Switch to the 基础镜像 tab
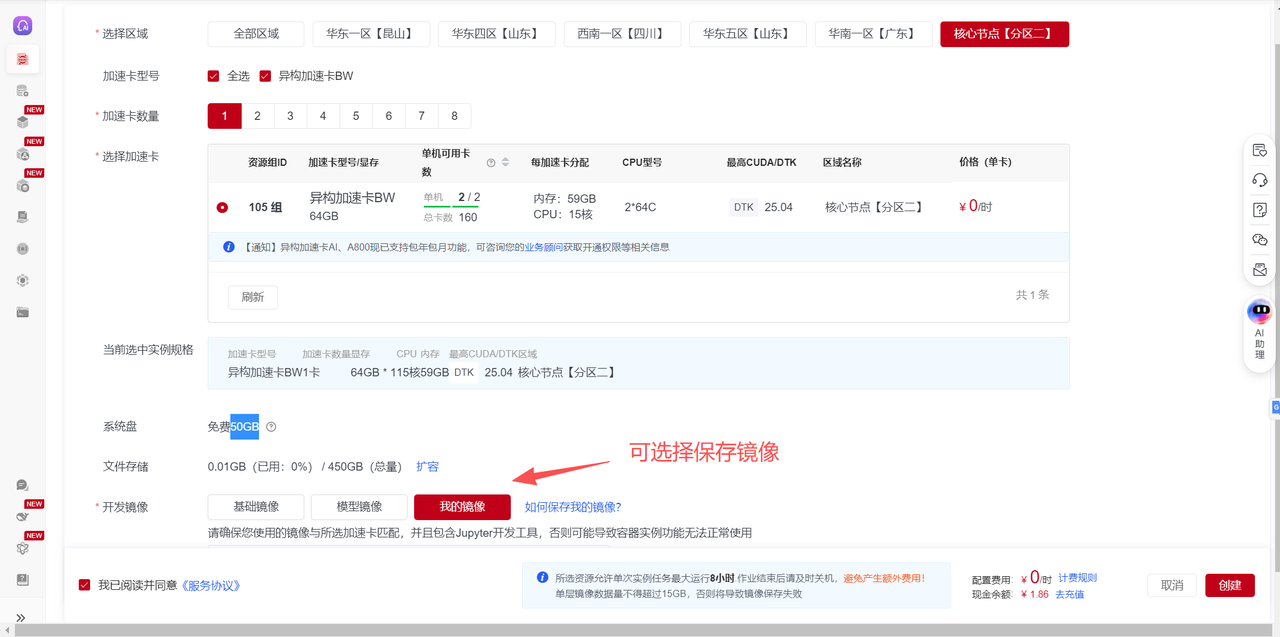1280x637 pixels. pos(256,507)
